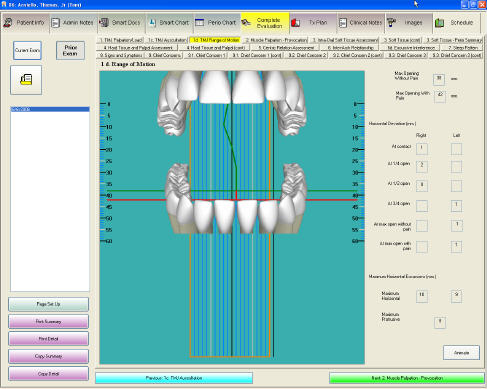The width and height of the screenshot is (487, 389).
Task: Click the Maximum Protrusive value field
Action: click(x=440, y=322)
